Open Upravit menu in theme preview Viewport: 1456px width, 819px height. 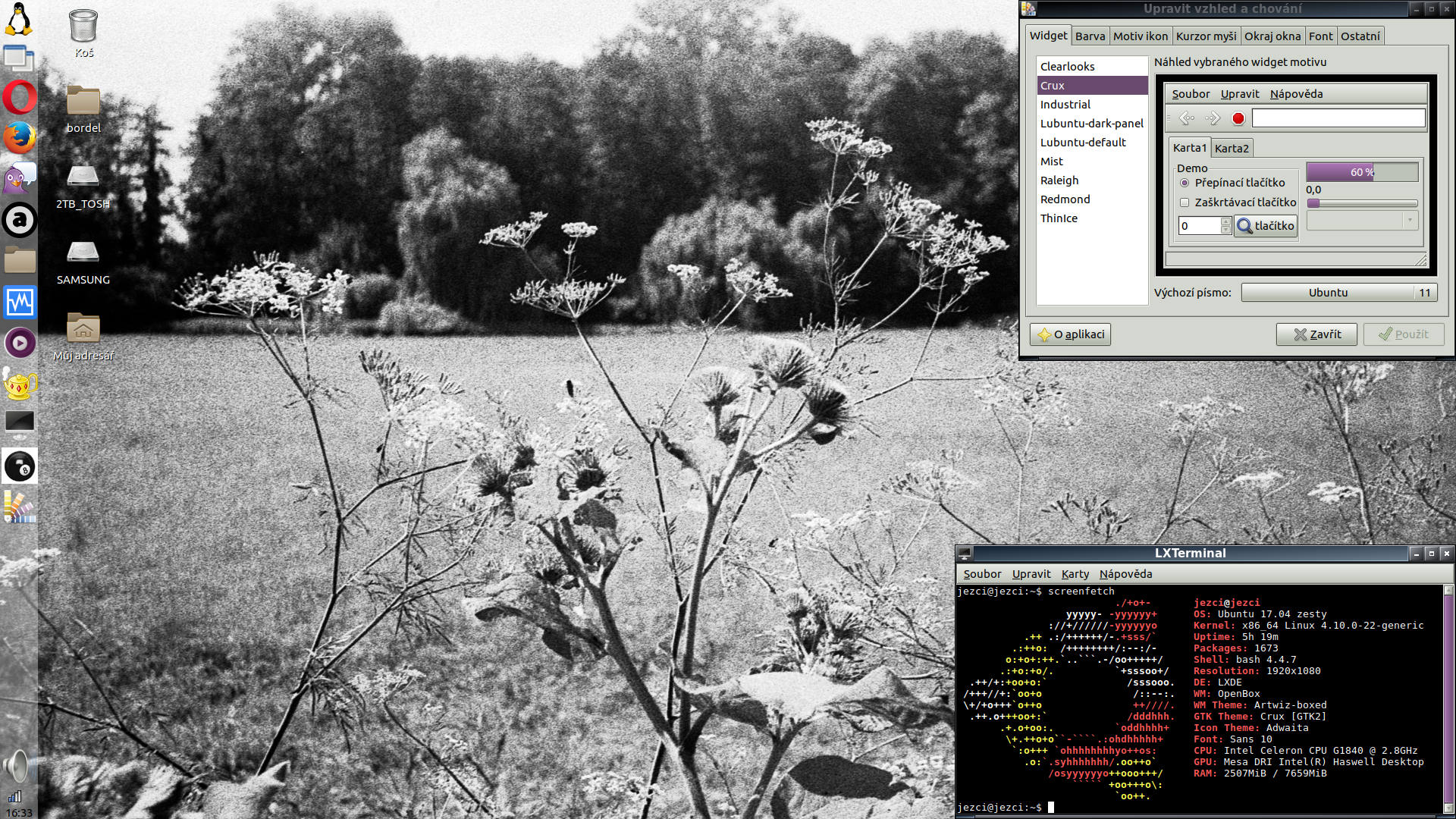[1240, 94]
